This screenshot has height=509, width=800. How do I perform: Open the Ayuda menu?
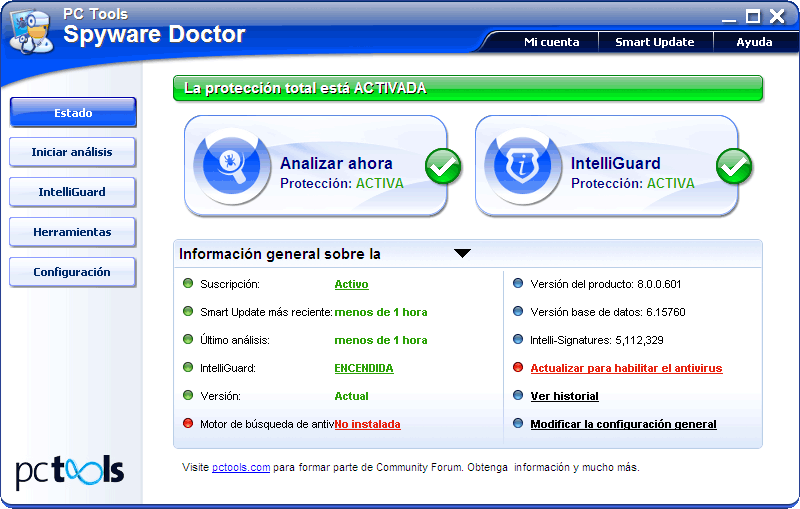pos(754,42)
